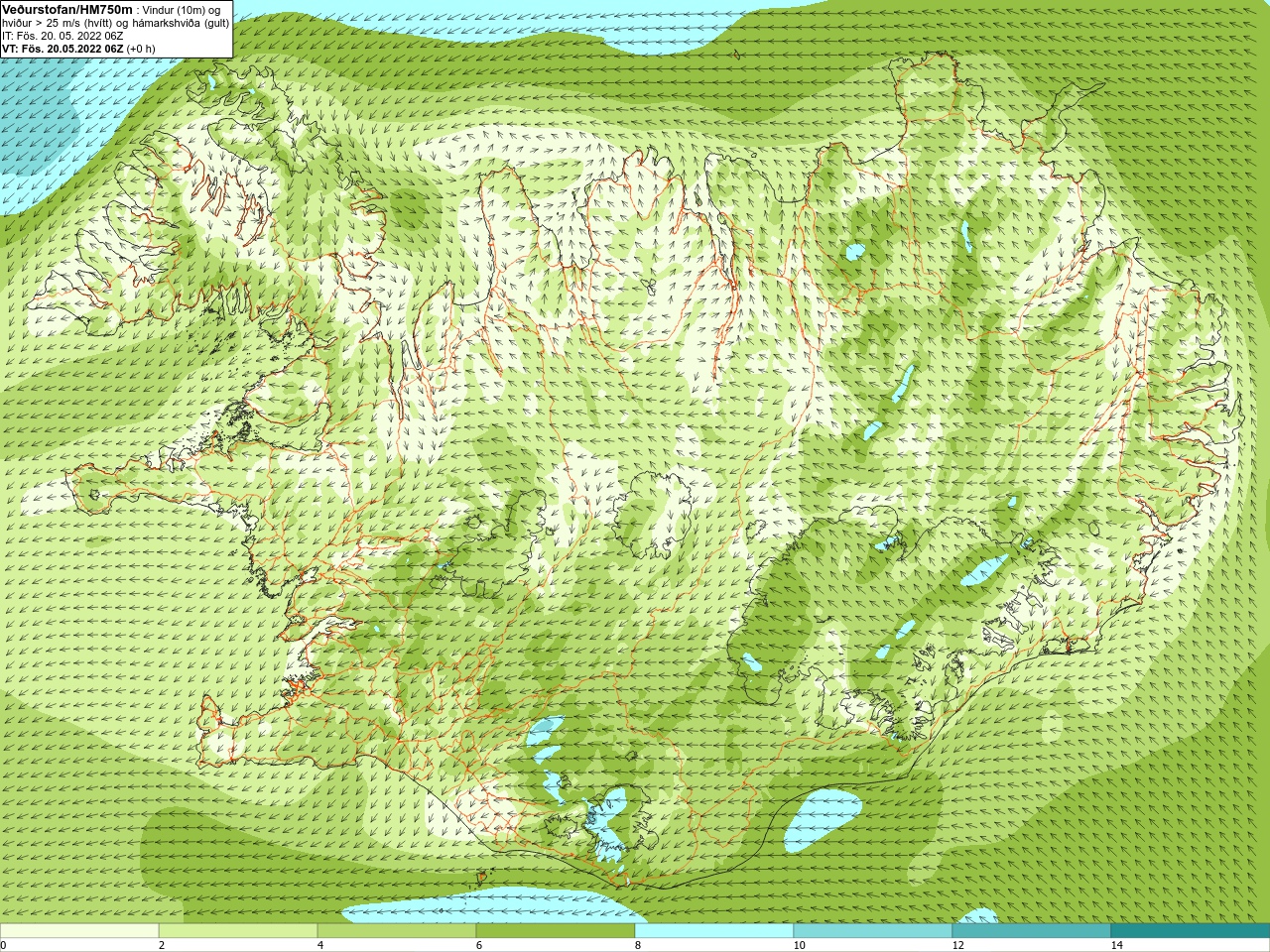Click the 'Veðurstofan/HM750m' title text

[x=67, y=10]
